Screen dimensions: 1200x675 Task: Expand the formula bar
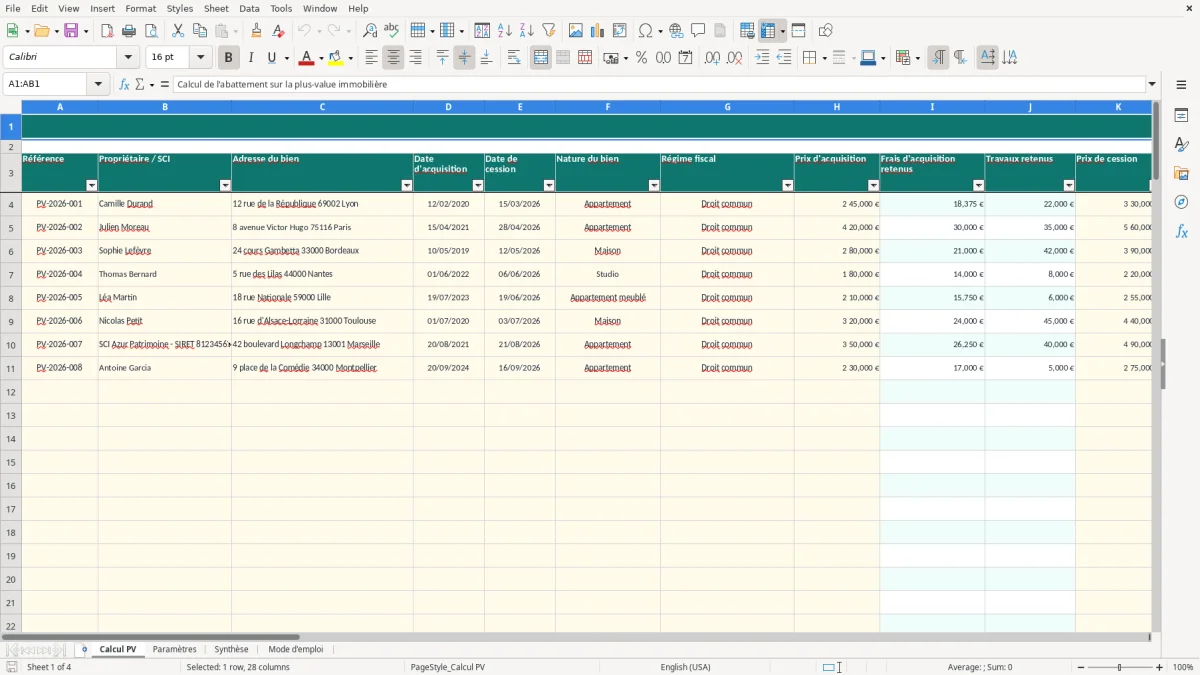pos(1152,84)
